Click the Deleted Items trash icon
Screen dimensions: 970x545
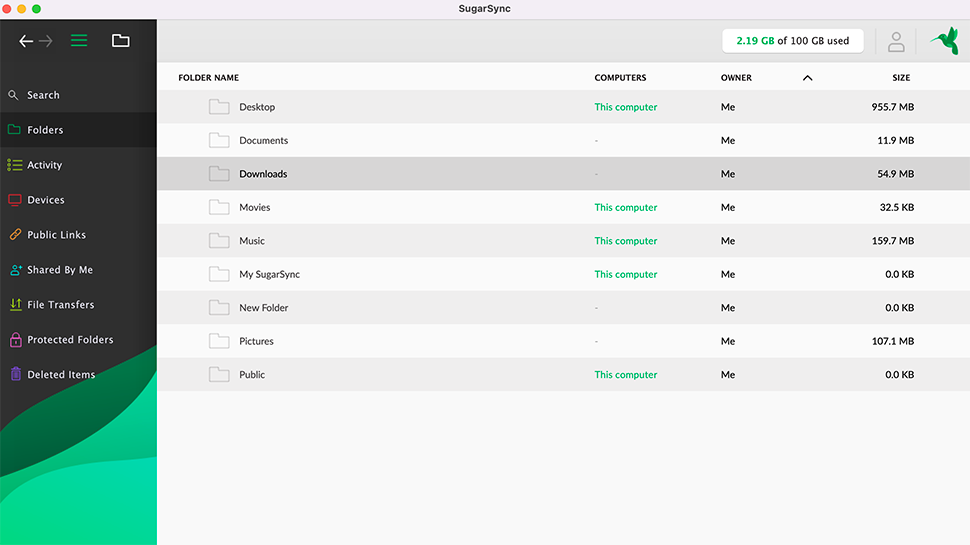point(15,374)
